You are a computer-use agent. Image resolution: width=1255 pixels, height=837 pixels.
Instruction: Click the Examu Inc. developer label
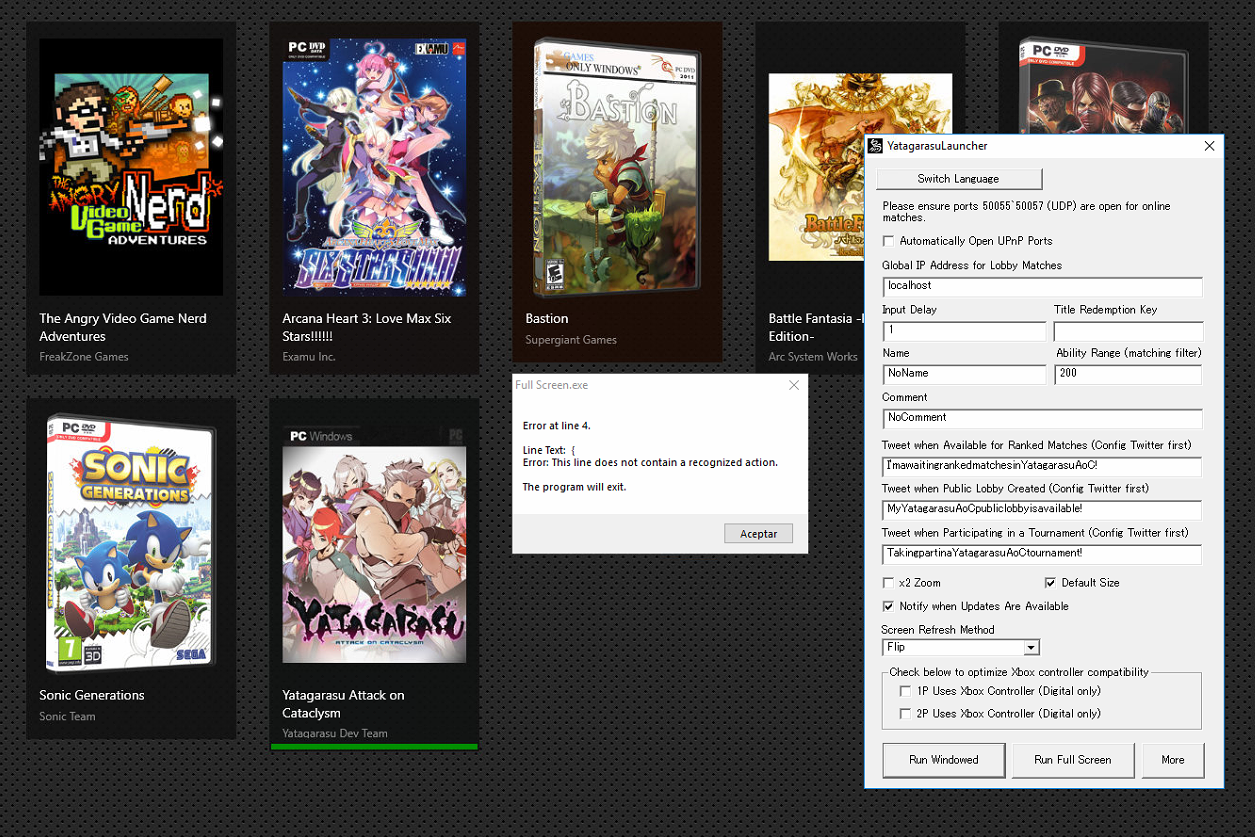tap(309, 357)
